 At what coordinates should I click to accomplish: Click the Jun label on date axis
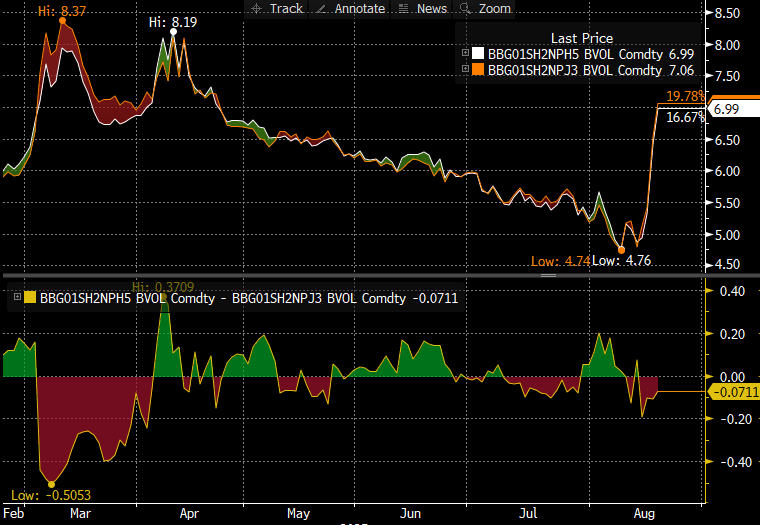[x=410, y=513]
